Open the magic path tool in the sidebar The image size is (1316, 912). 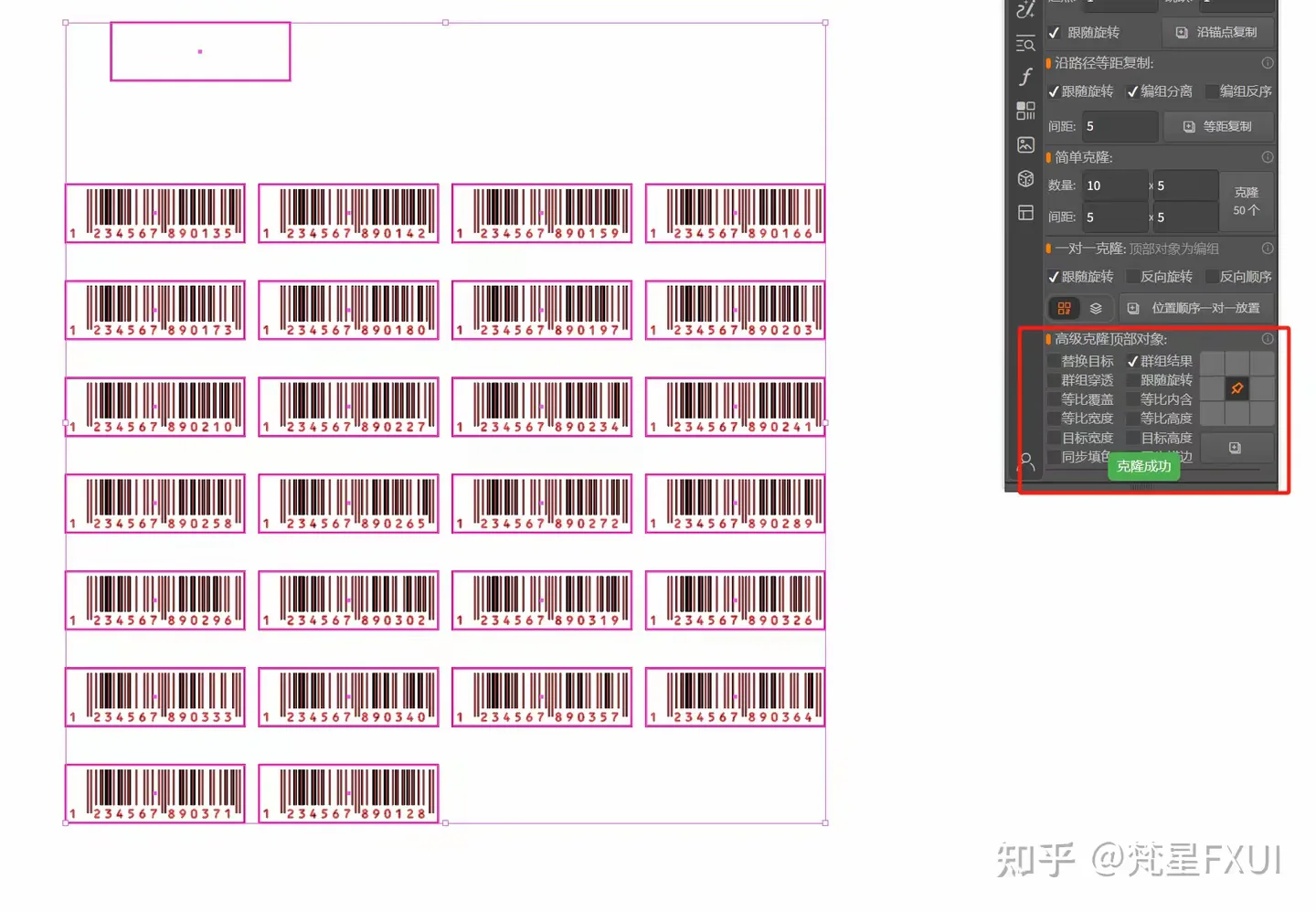(x=1025, y=9)
